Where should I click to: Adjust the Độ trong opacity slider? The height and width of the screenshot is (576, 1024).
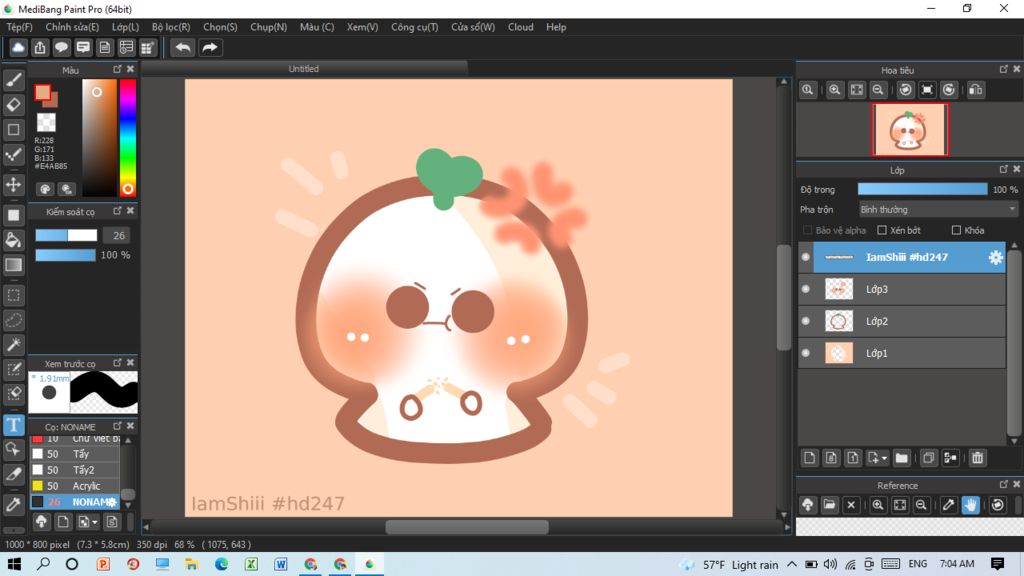tap(922, 189)
